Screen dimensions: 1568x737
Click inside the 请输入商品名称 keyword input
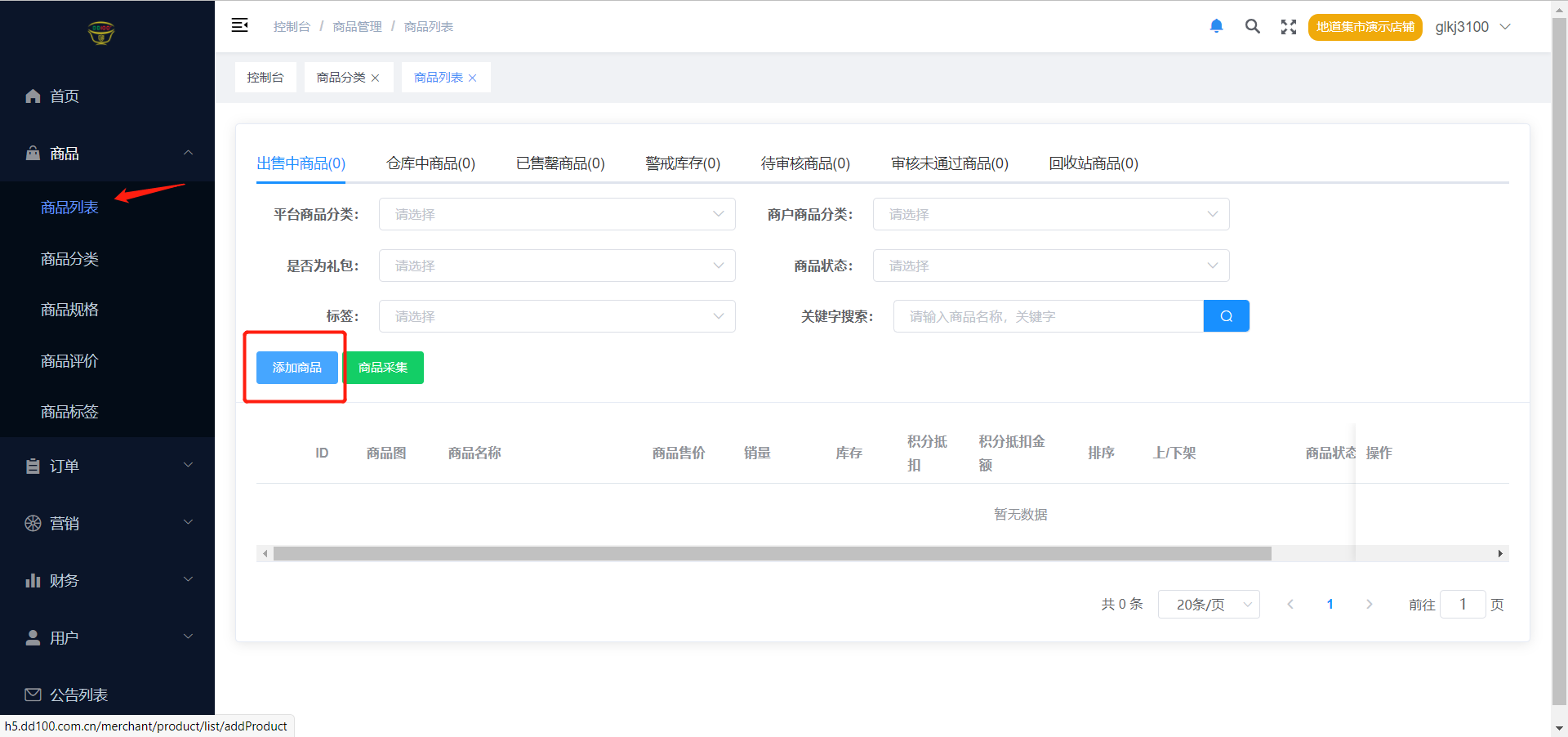pyautogui.click(x=1045, y=316)
